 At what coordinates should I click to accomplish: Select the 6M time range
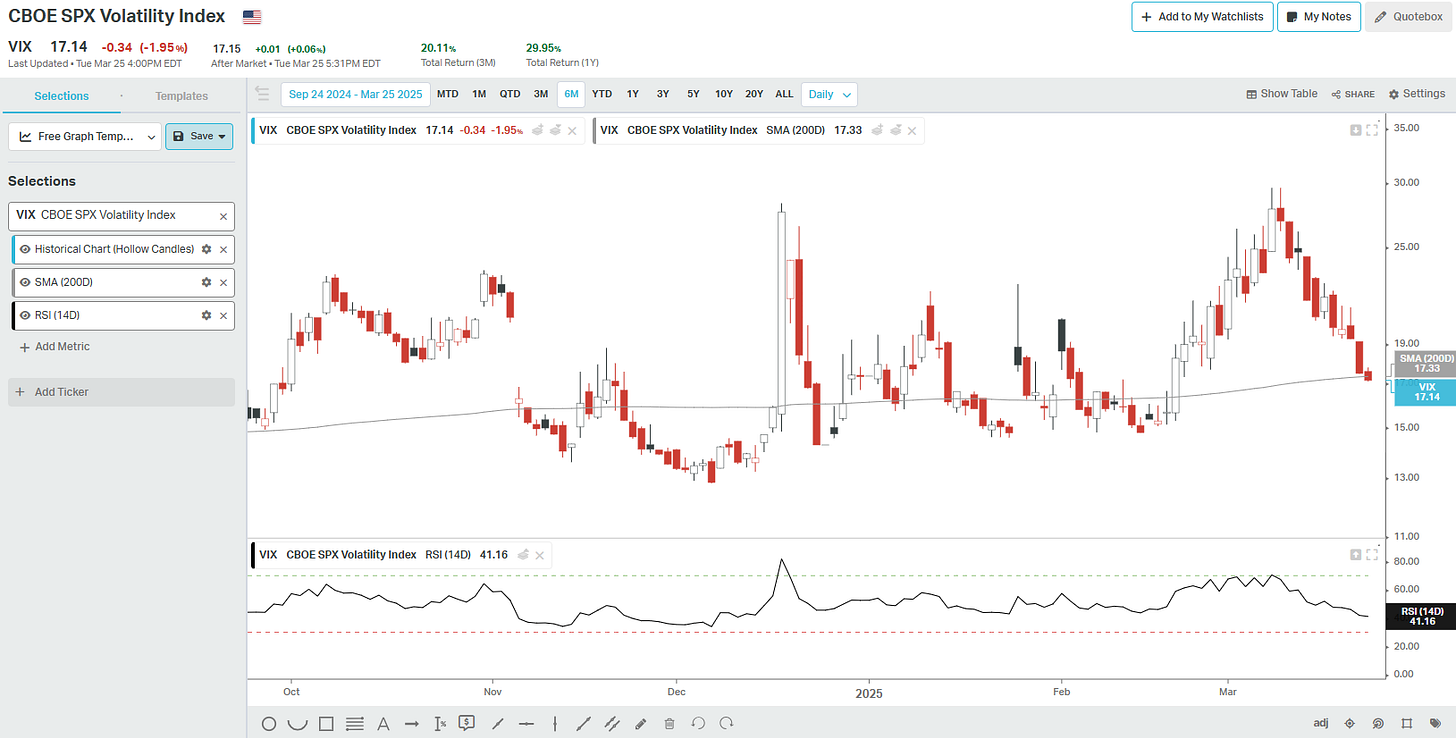click(571, 94)
